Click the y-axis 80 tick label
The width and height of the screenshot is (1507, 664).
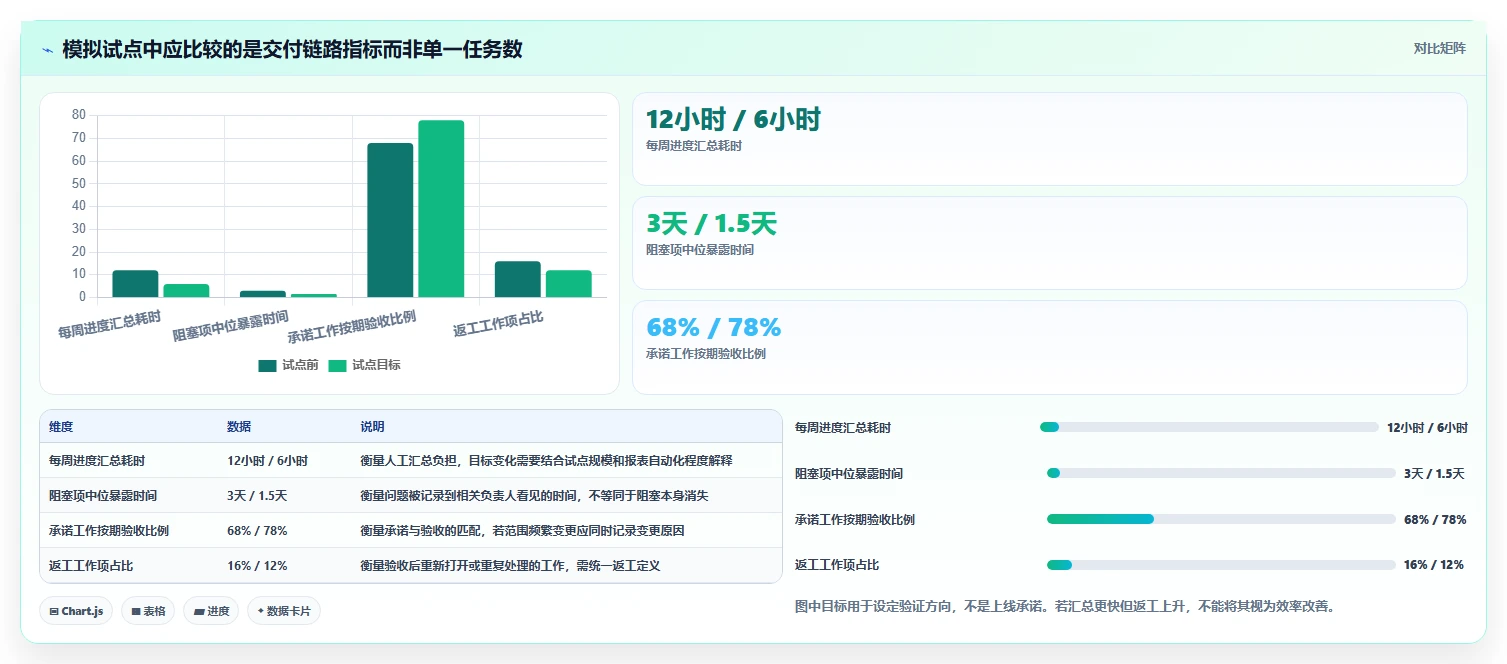[x=79, y=115]
